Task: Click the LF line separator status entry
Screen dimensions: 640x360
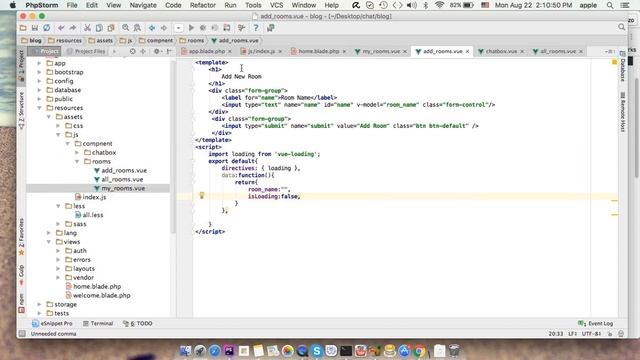Action: point(572,334)
